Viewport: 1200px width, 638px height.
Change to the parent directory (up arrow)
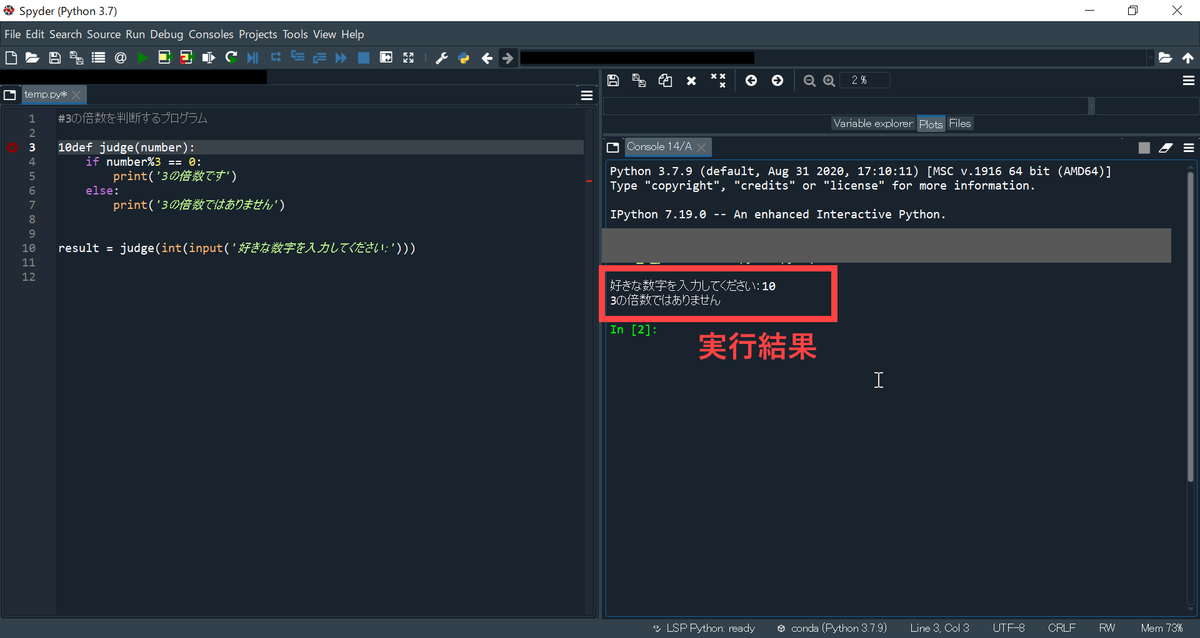pyautogui.click(x=1187, y=58)
